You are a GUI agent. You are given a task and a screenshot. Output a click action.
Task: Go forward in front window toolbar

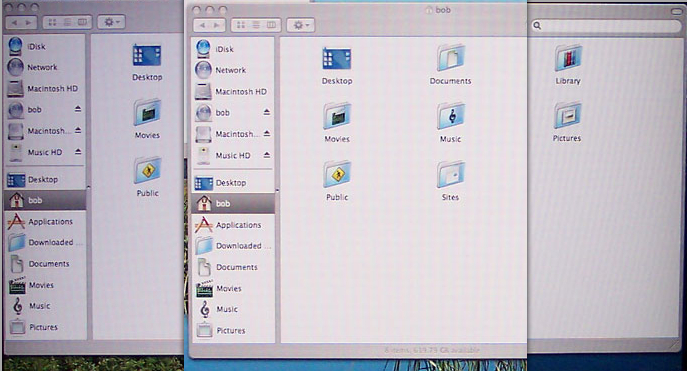217,25
